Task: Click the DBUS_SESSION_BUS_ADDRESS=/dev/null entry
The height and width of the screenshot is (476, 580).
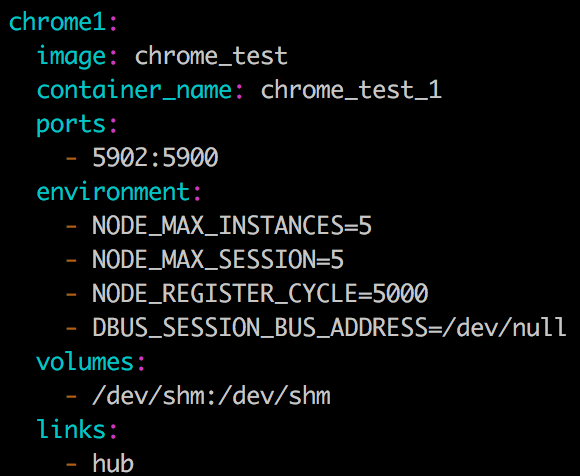Action: click(329, 327)
